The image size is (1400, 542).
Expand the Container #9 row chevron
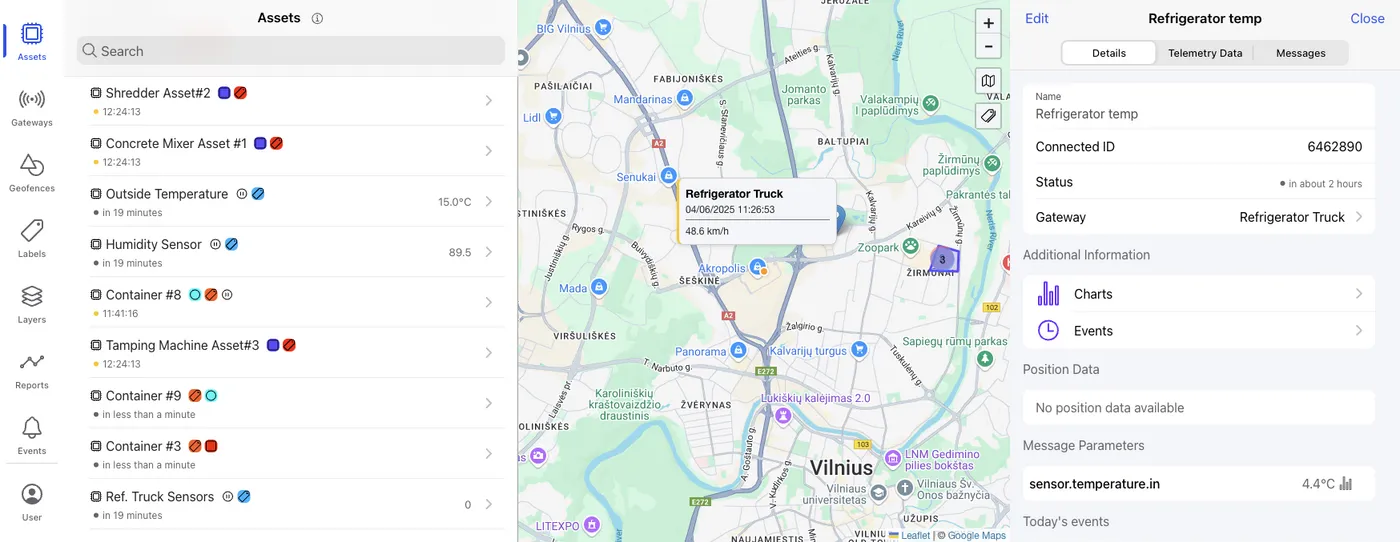pyautogui.click(x=489, y=403)
